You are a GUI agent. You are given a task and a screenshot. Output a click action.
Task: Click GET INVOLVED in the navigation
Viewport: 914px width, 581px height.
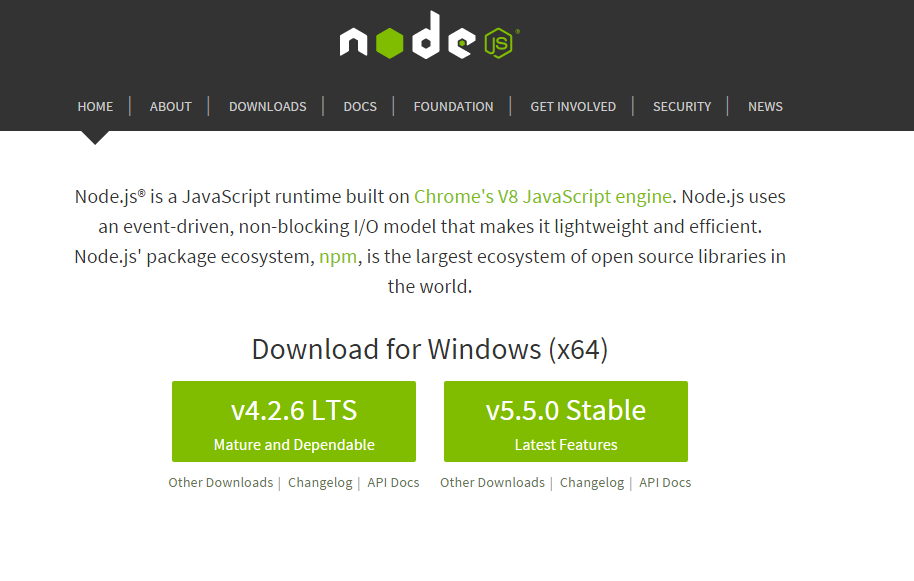coord(573,107)
